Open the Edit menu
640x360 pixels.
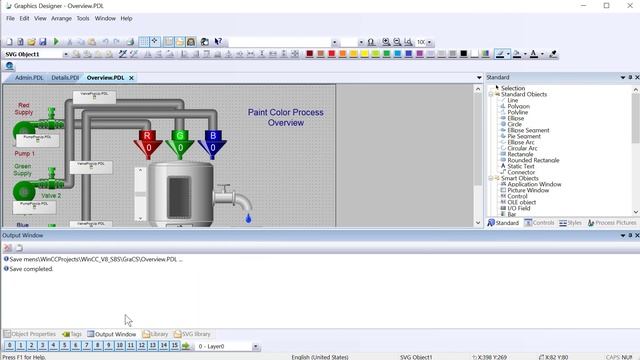[x=24, y=18]
